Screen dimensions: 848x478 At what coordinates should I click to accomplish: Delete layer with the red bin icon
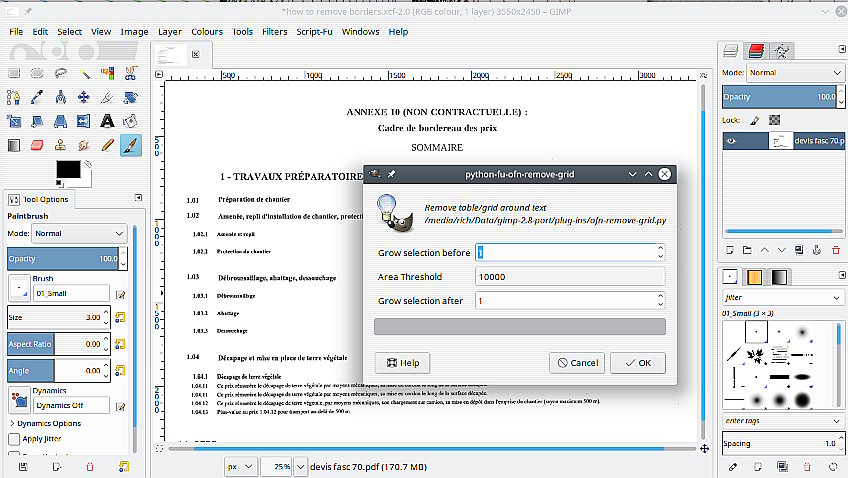[836, 250]
